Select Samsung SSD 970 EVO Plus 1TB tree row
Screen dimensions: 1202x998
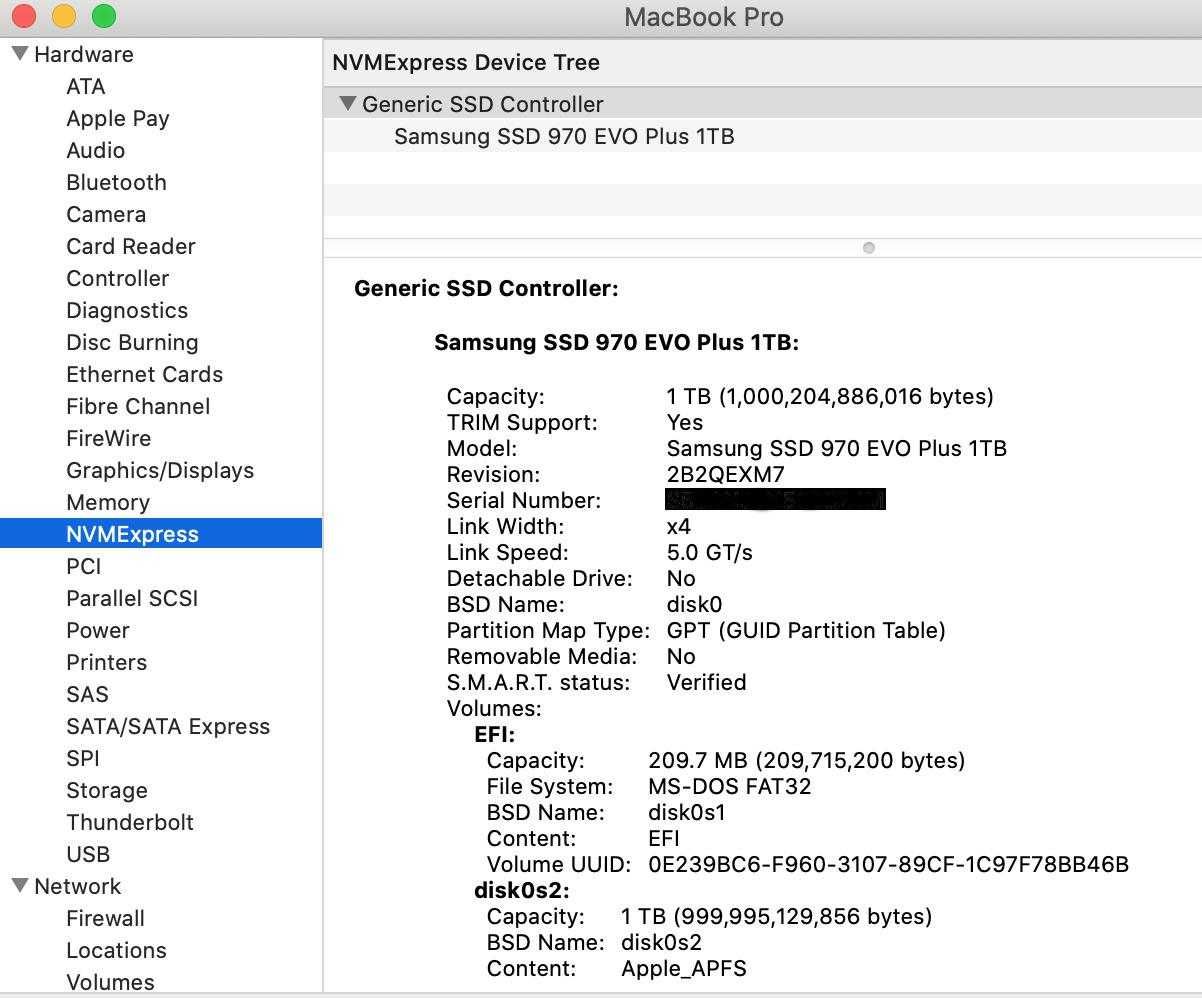762,136
